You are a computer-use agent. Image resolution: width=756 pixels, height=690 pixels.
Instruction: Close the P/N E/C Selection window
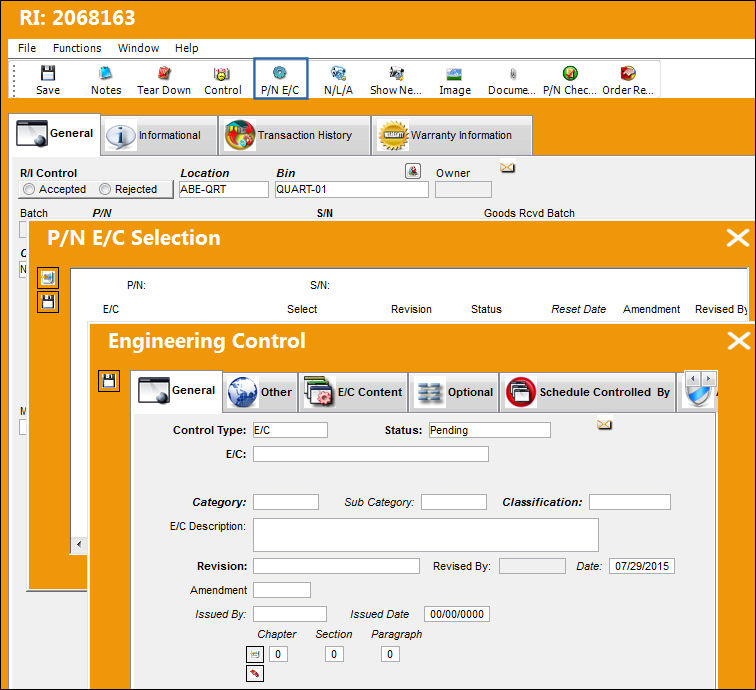point(738,238)
